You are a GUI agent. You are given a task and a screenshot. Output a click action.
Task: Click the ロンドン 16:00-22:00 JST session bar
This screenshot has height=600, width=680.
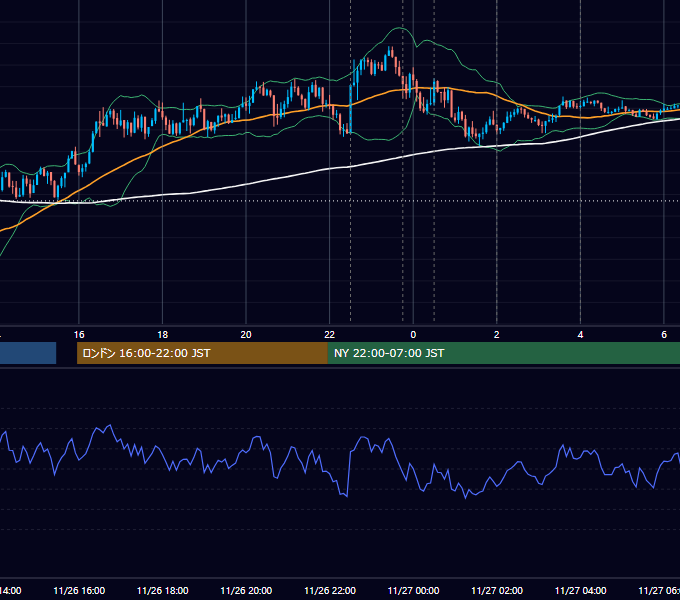click(x=202, y=353)
